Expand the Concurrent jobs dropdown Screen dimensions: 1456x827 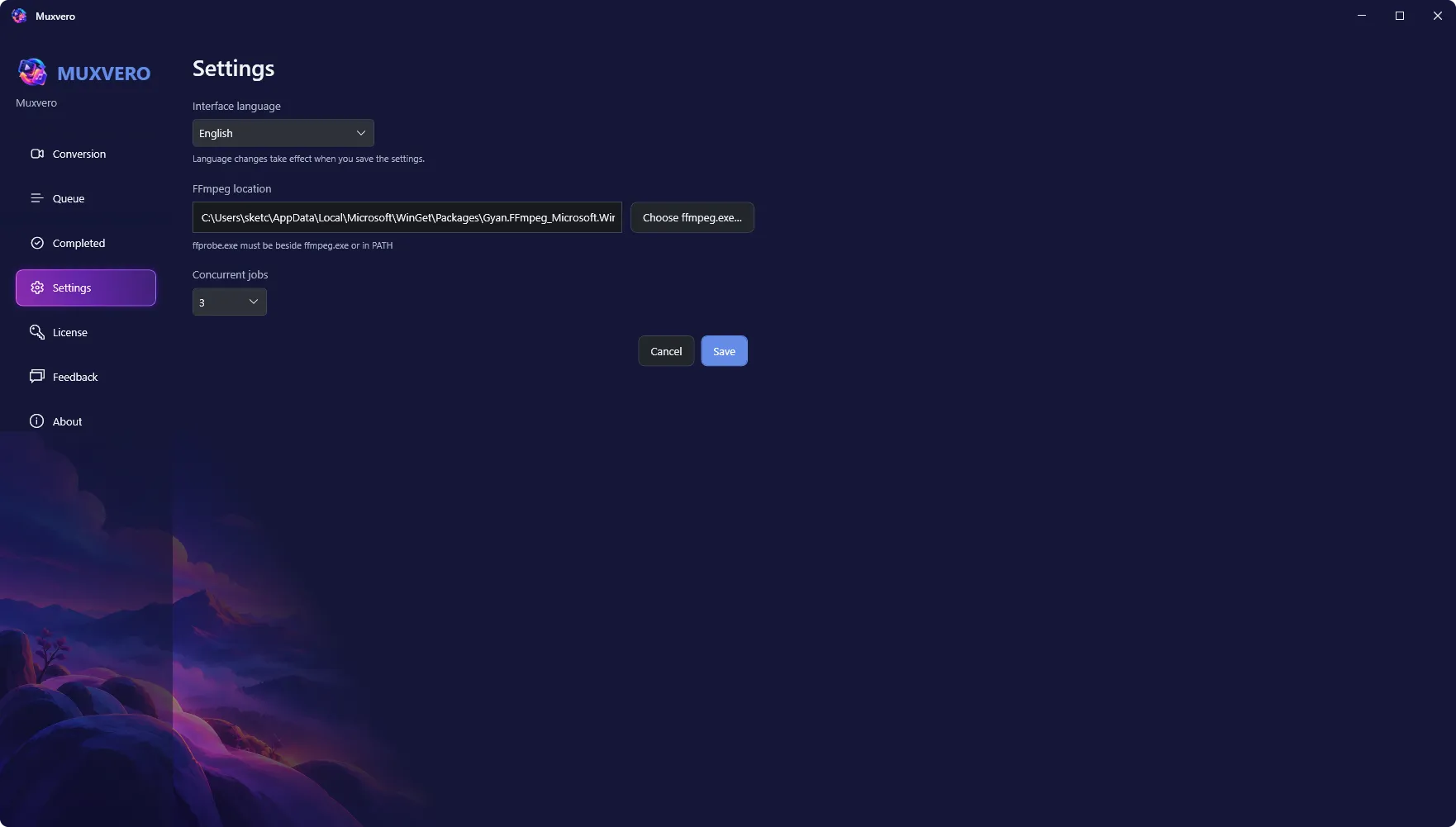pyautogui.click(x=230, y=302)
